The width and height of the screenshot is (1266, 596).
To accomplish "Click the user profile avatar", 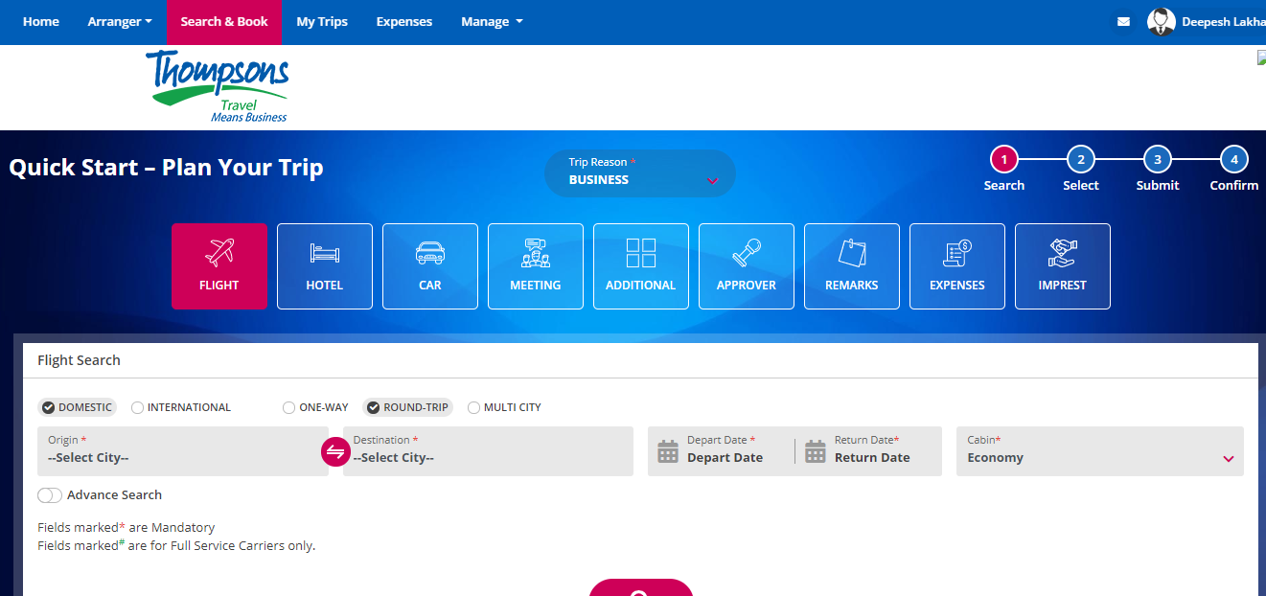I will click(1161, 22).
